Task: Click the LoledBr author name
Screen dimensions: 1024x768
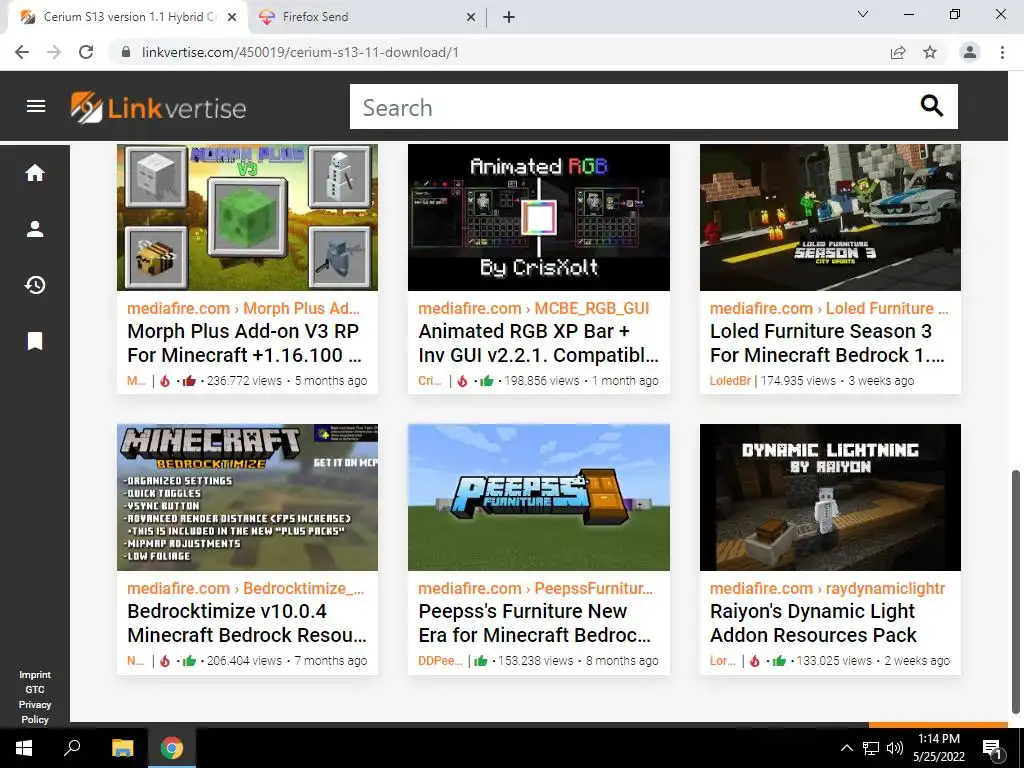Action: pyautogui.click(x=730, y=381)
